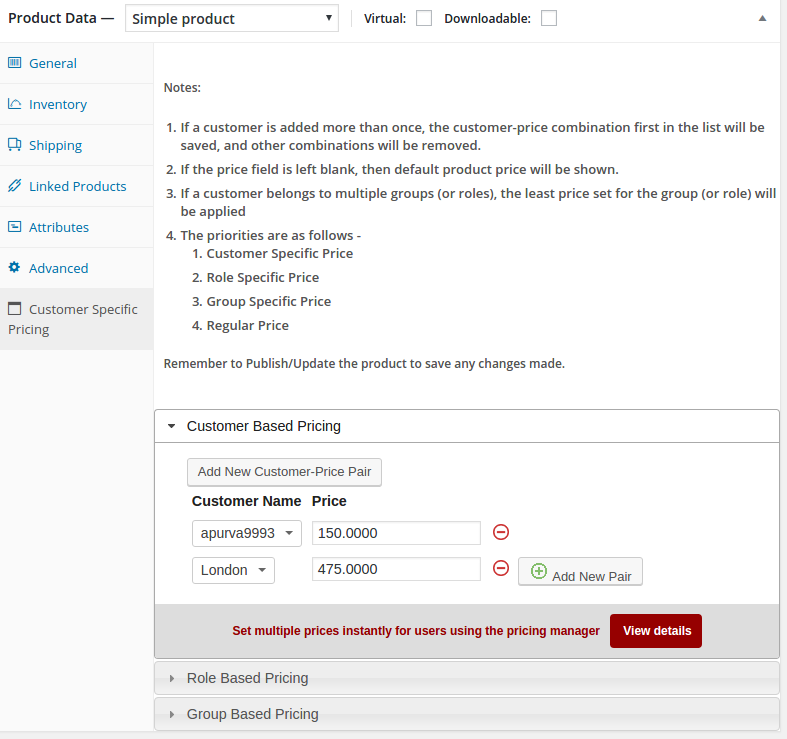Switch to the Shipping tab
Viewport: 787px width, 739px height.
(x=76, y=146)
